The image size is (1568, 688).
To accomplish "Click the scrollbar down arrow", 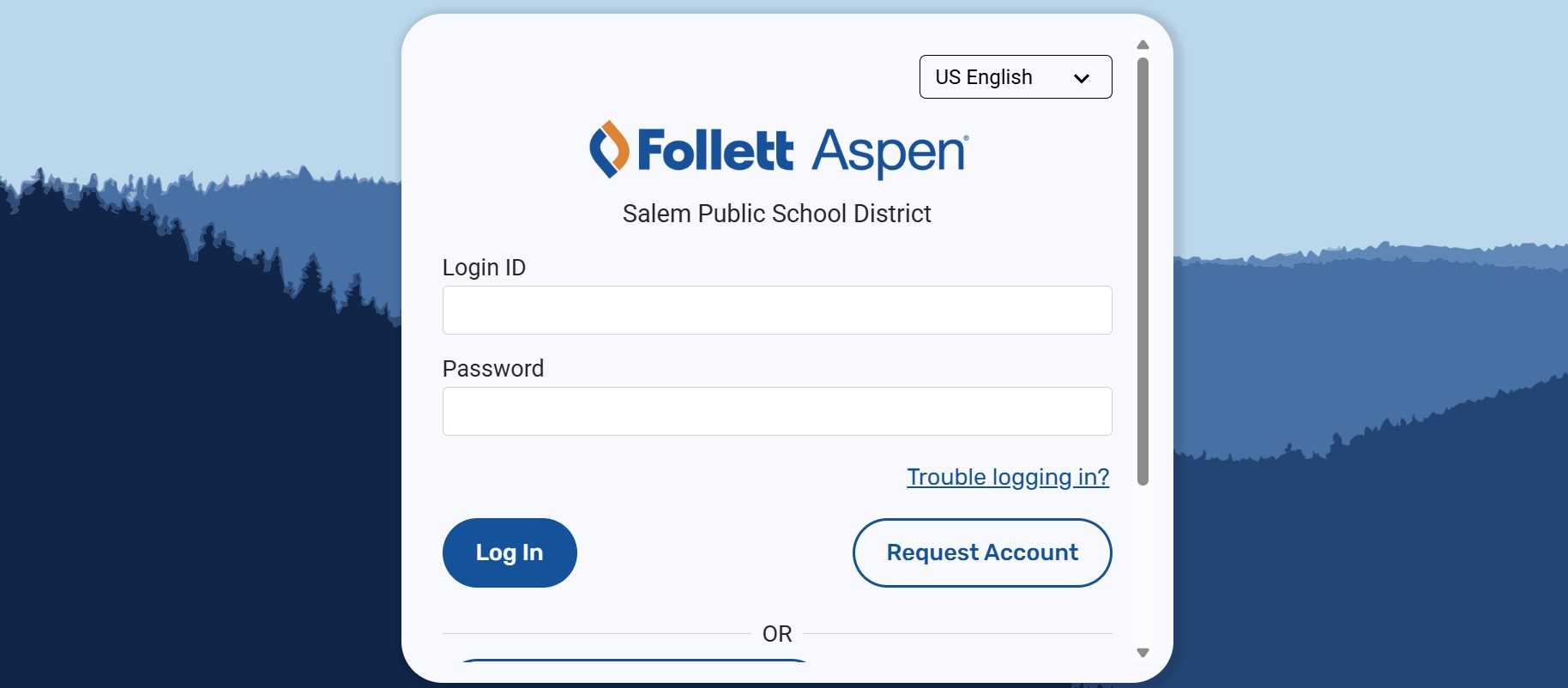I will click(x=1143, y=653).
